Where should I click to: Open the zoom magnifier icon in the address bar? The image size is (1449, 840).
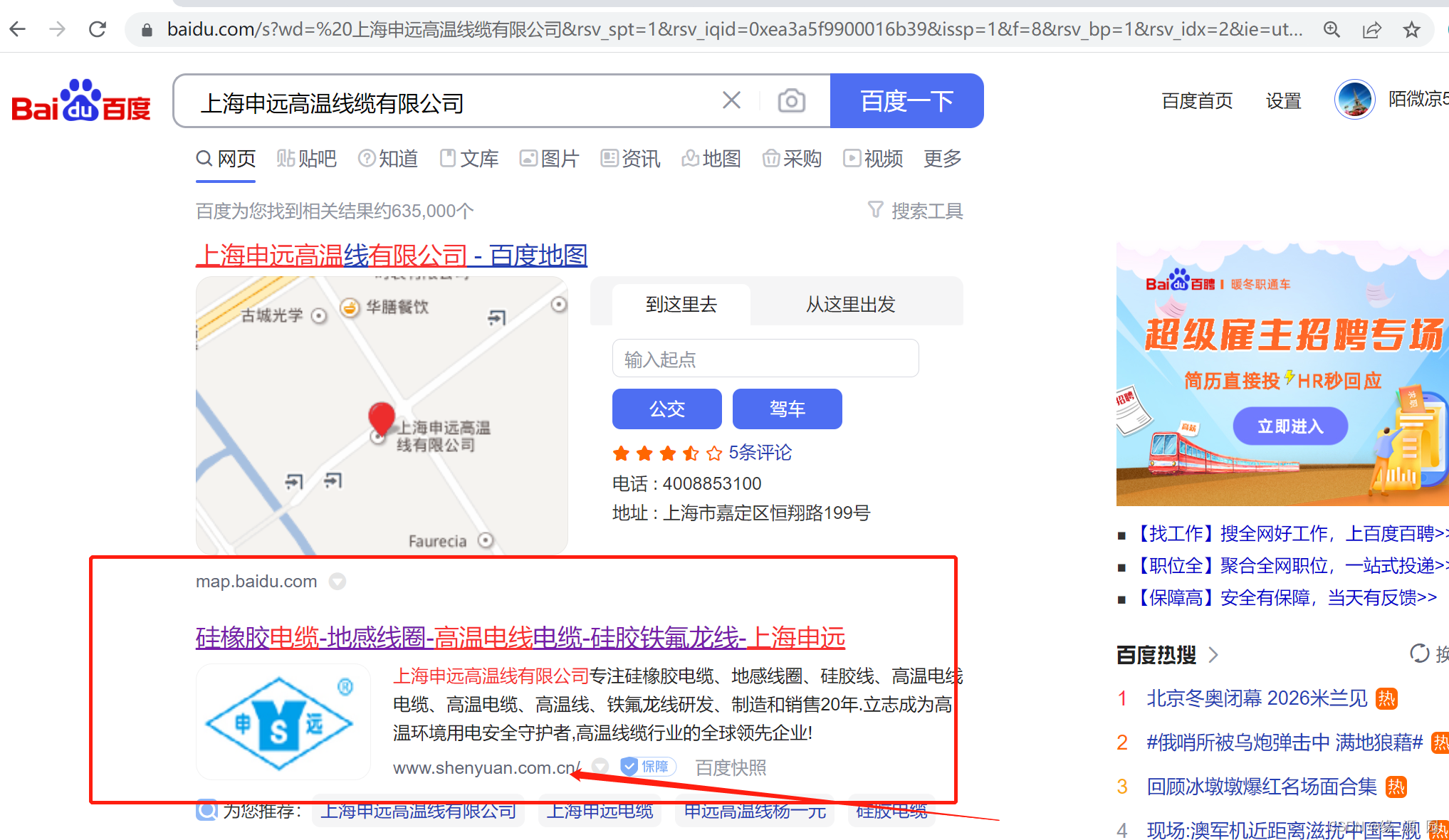click(x=1332, y=29)
